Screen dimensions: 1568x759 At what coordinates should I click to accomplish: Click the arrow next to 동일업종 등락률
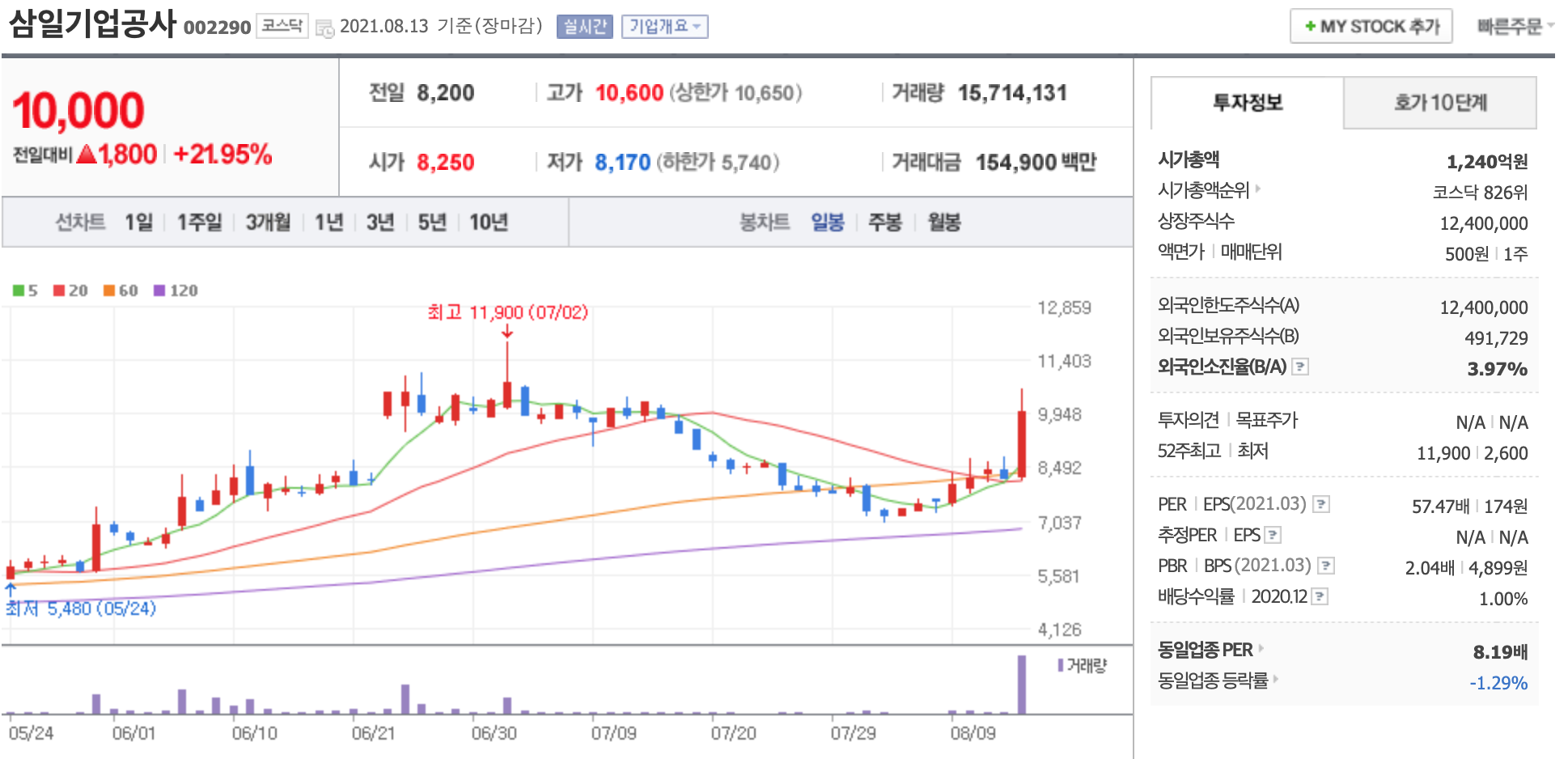pos(1276,679)
